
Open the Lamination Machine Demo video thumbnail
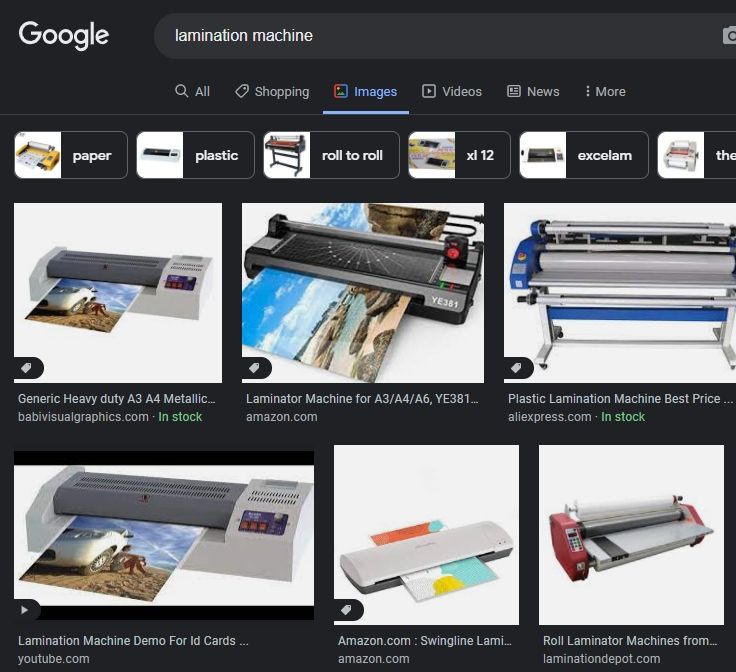(164, 535)
